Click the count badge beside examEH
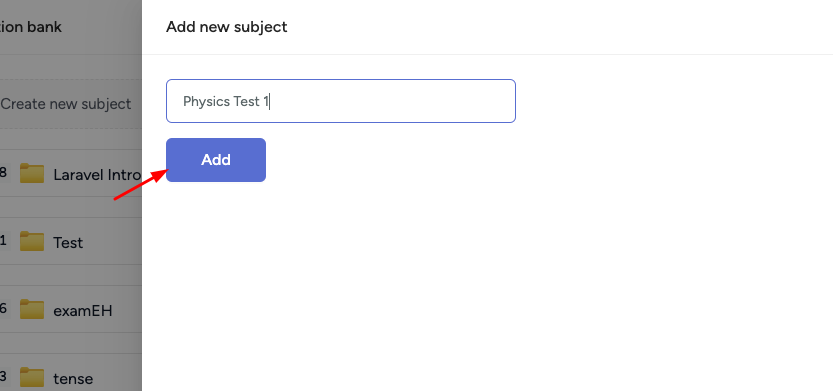The height and width of the screenshot is (391, 833). (x=4, y=309)
